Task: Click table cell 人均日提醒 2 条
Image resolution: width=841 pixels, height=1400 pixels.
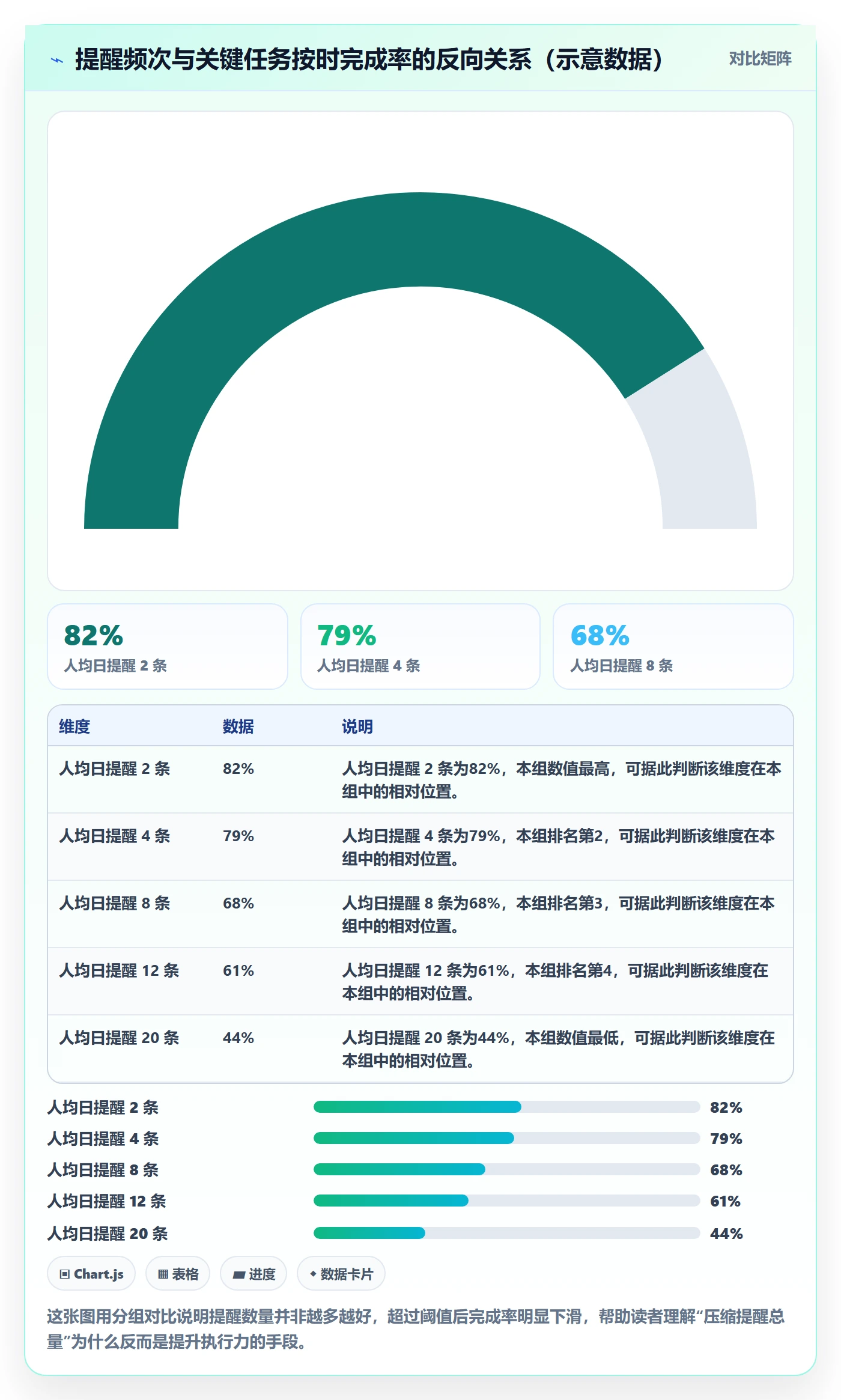Action: (x=115, y=768)
